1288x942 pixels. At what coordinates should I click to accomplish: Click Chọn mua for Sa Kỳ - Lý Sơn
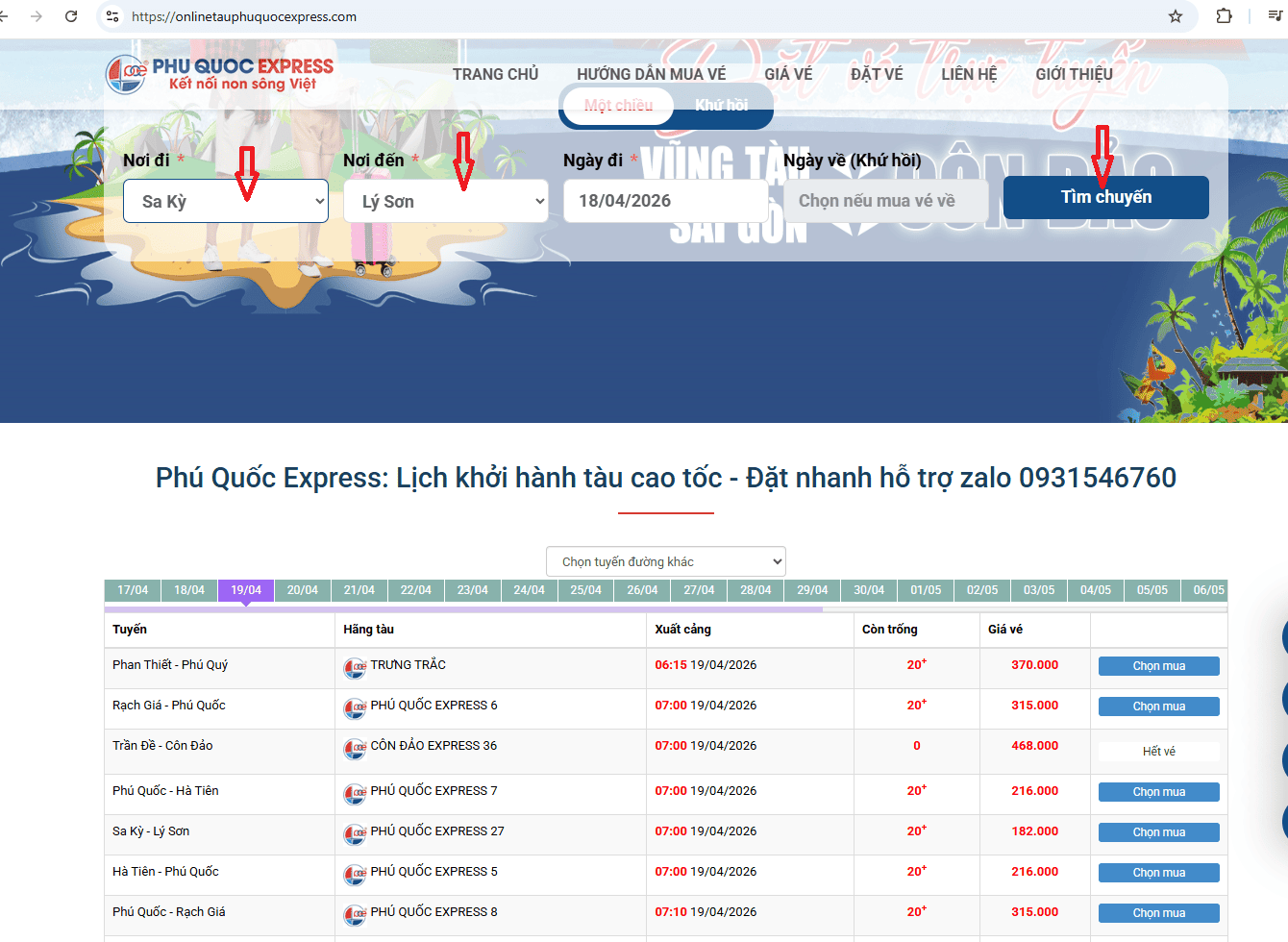pos(1158,832)
